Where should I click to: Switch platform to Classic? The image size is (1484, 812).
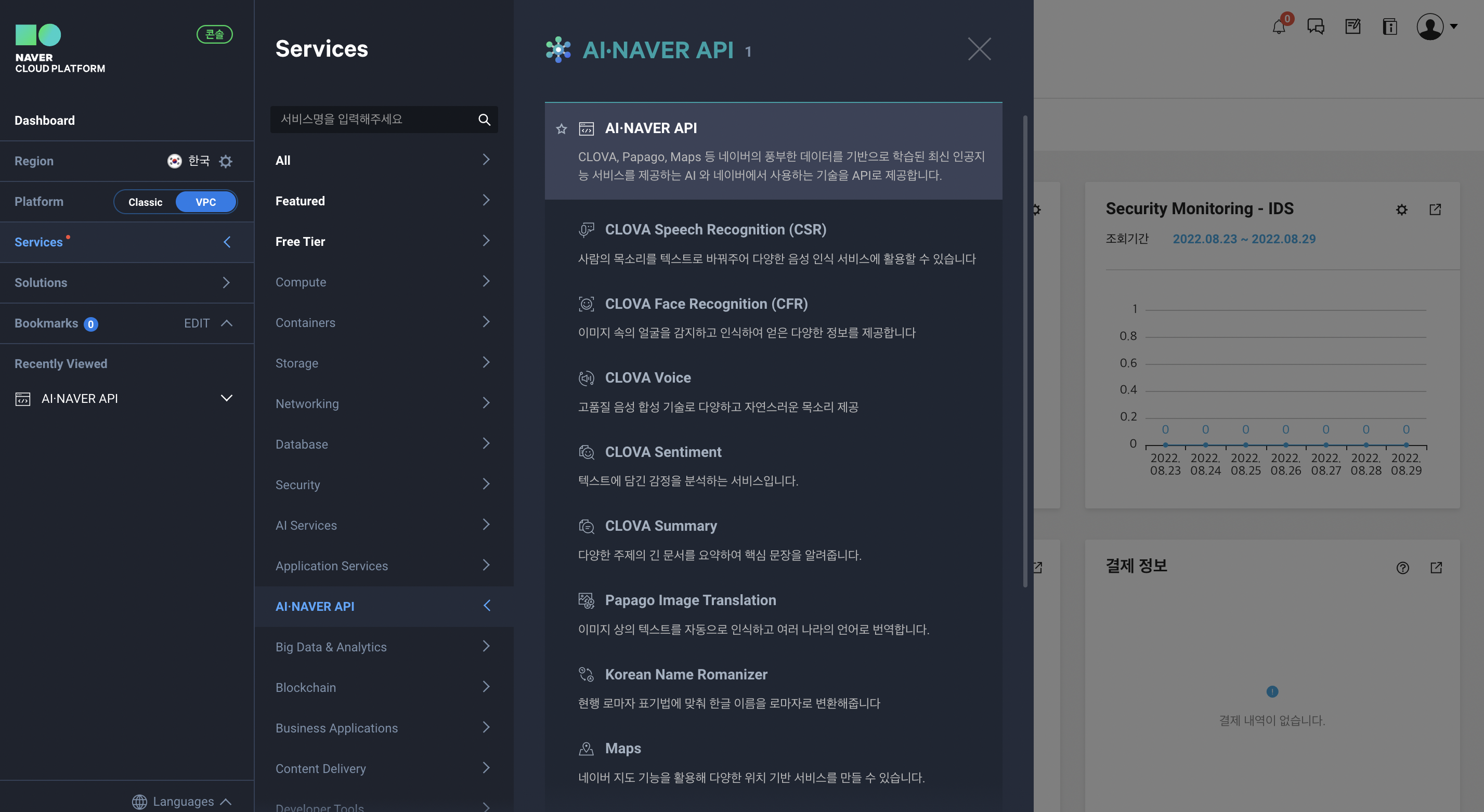(145, 202)
